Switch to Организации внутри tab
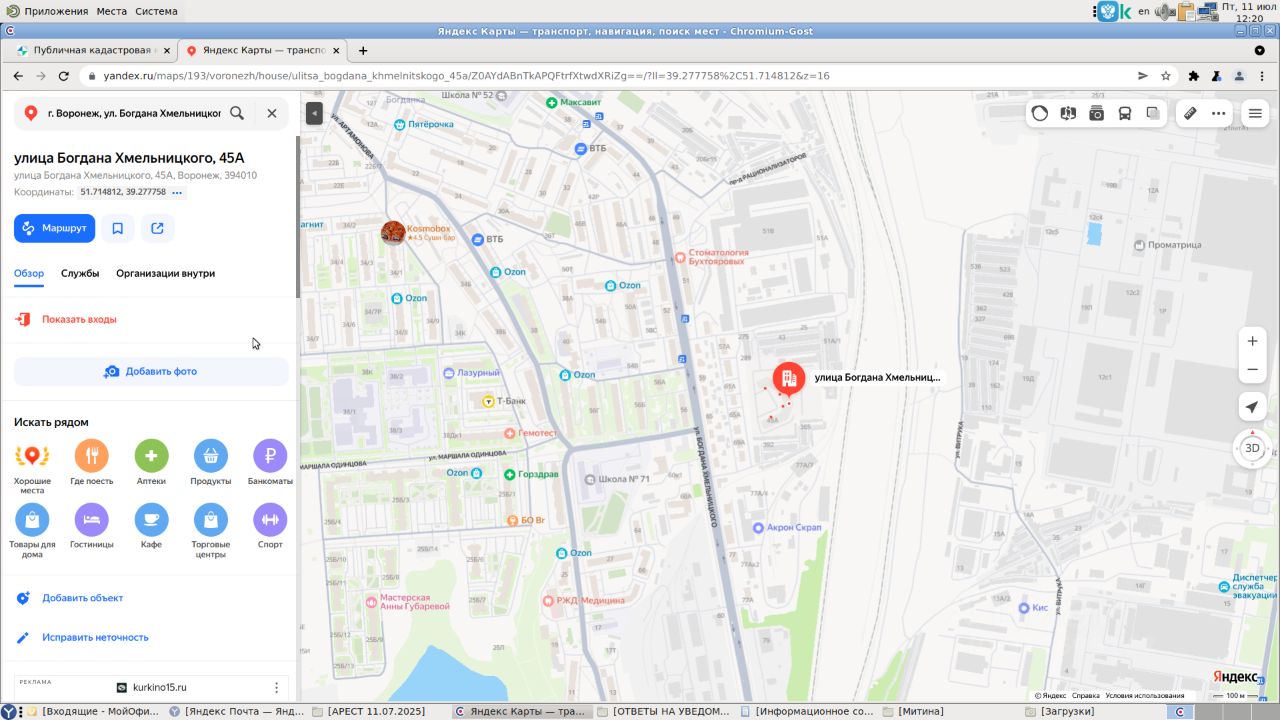The width and height of the screenshot is (1280, 720). [x=165, y=273]
